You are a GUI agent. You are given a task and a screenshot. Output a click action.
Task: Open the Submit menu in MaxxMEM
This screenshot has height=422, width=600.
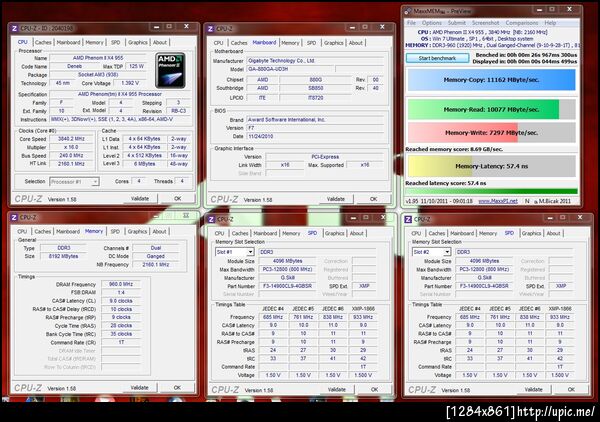(457, 23)
